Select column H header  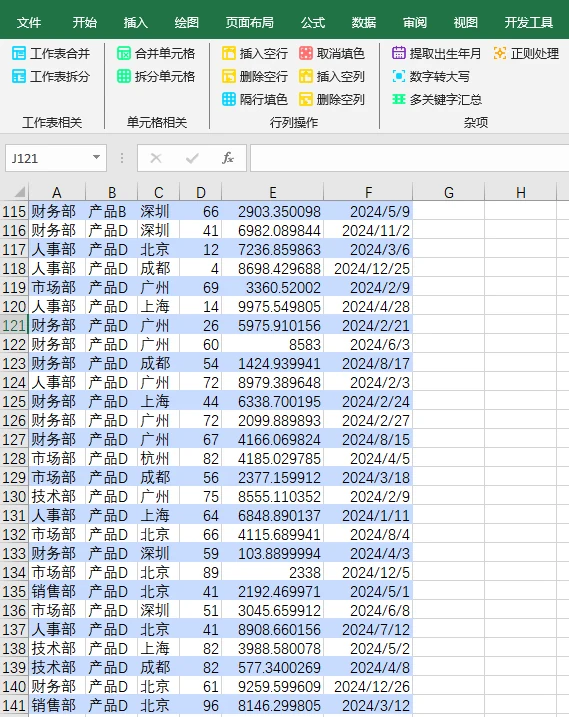point(521,192)
